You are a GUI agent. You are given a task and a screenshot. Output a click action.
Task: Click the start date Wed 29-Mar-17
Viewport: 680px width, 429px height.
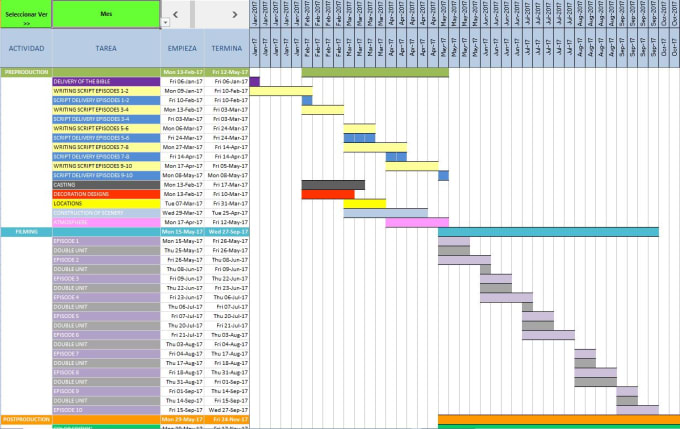click(x=183, y=213)
